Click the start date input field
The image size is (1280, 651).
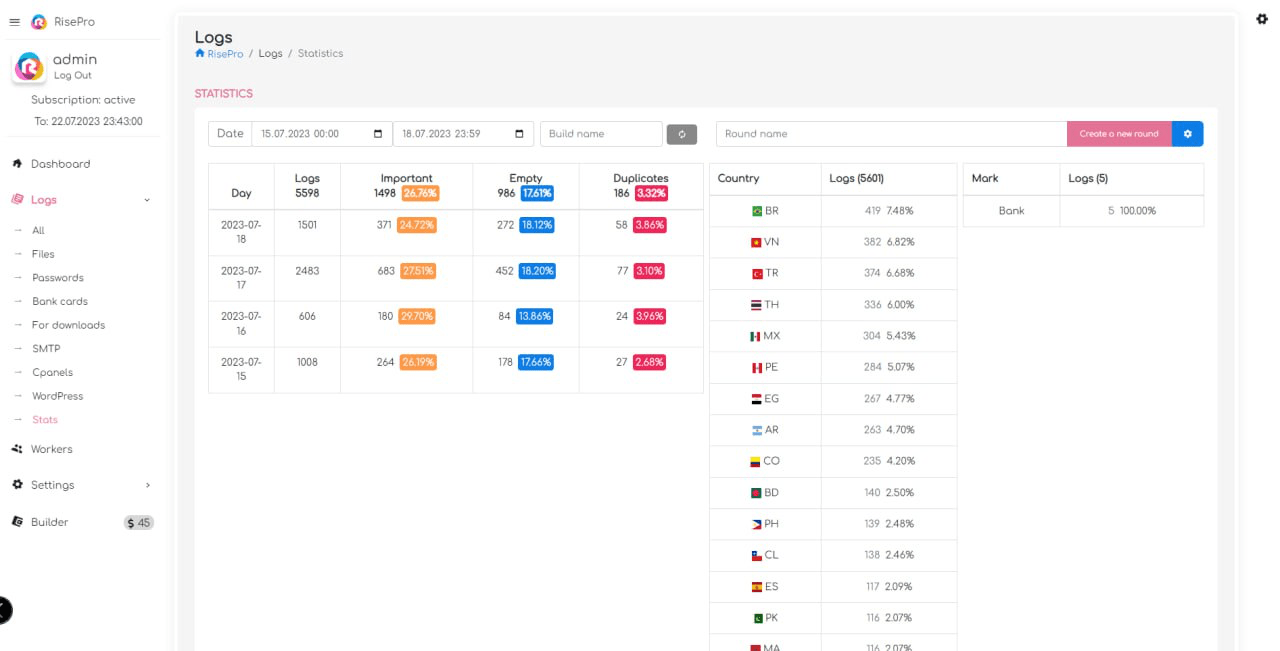tap(321, 134)
